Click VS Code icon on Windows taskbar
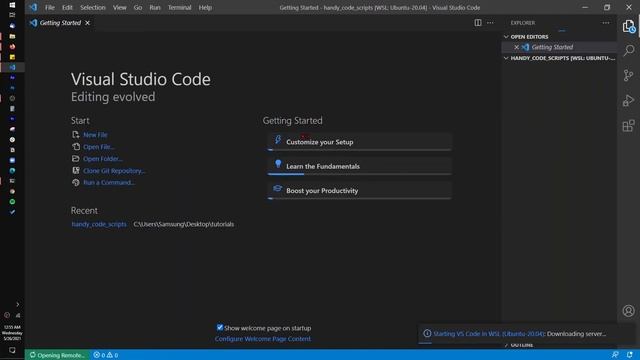Viewport: 640px width, 360px height. 12,67
